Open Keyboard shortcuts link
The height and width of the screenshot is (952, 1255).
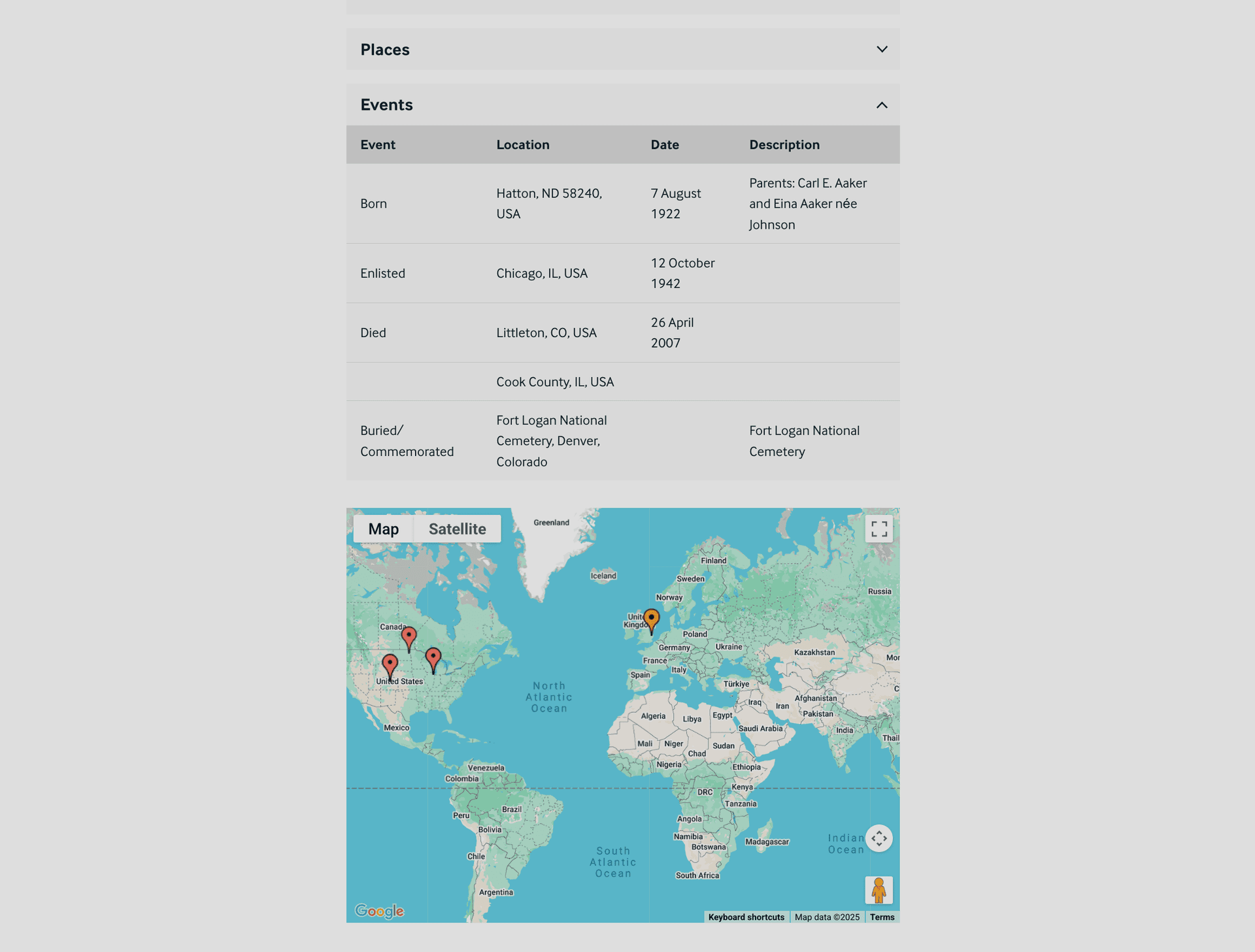tap(746, 917)
